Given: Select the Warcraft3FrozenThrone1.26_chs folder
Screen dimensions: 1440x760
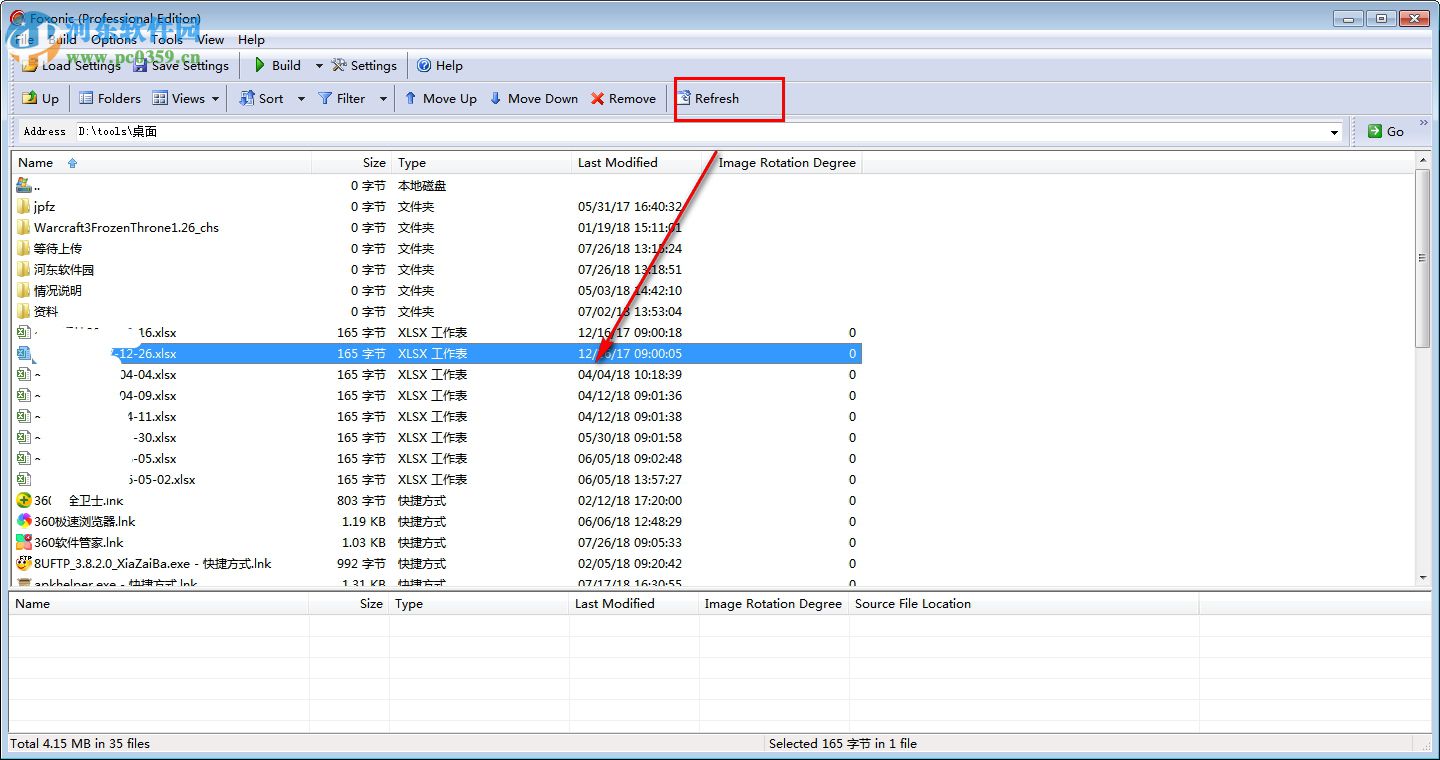Looking at the screenshot, I should click(126, 228).
